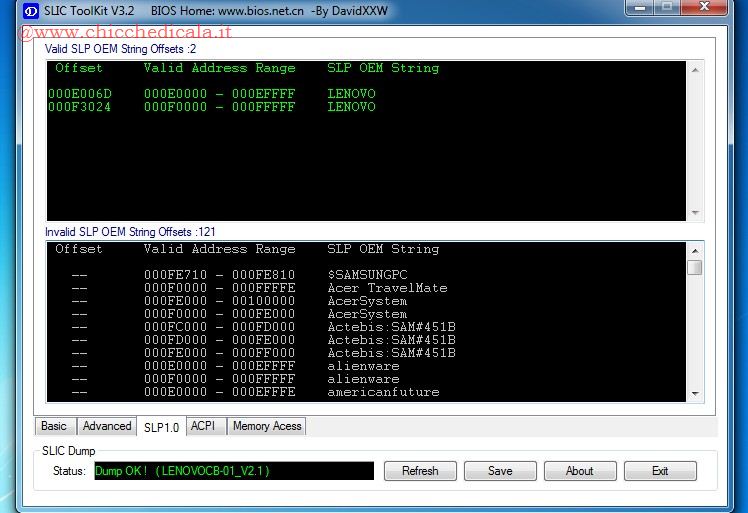Click the invalid list scrollbar up arrow
The height and width of the screenshot is (513, 748).
click(694, 250)
